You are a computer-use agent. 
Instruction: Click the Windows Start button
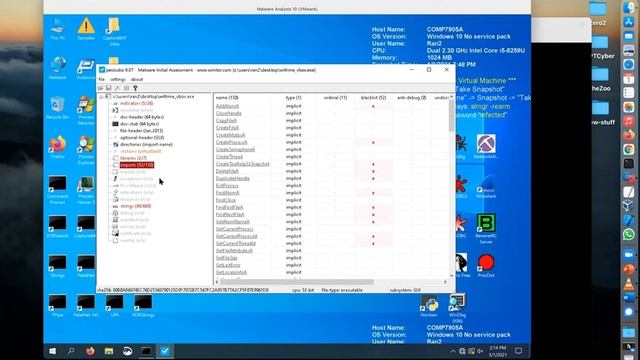pos(52,351)
